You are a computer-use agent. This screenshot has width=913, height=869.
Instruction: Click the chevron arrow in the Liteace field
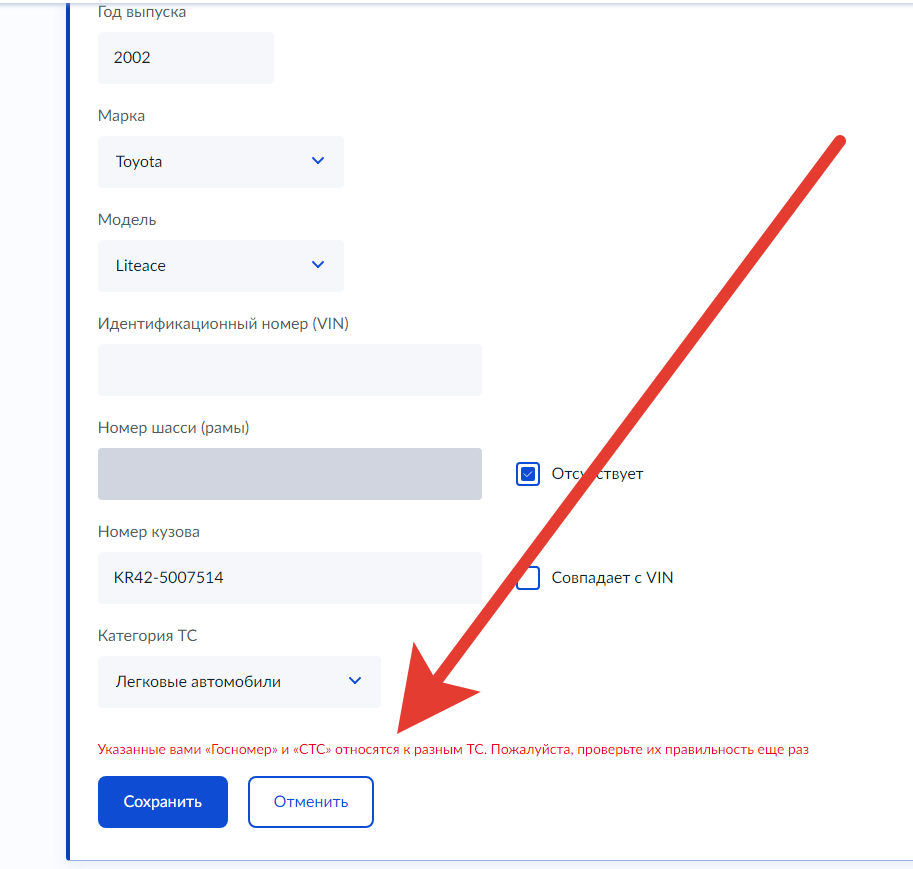coord(318,265)
